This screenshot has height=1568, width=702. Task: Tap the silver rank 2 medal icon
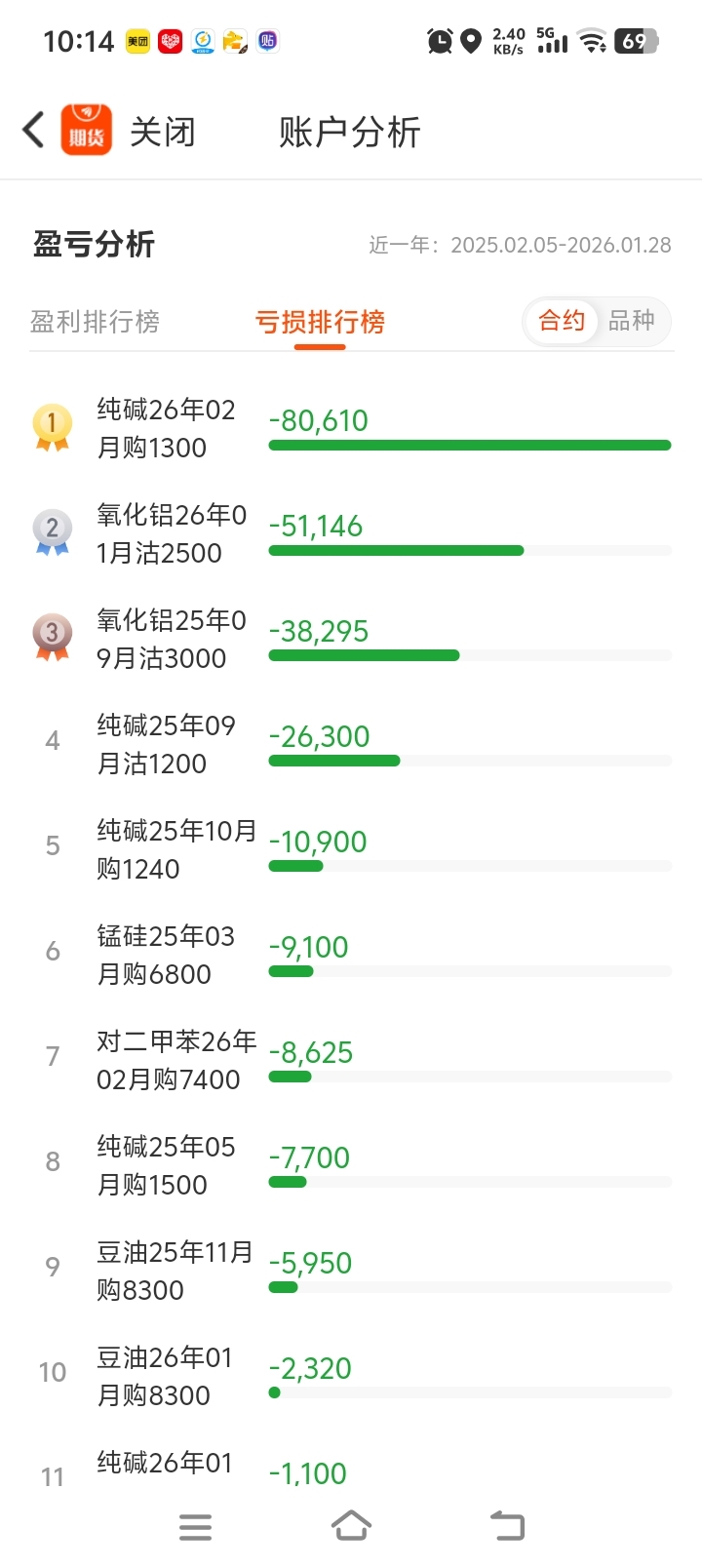(52, 532)
